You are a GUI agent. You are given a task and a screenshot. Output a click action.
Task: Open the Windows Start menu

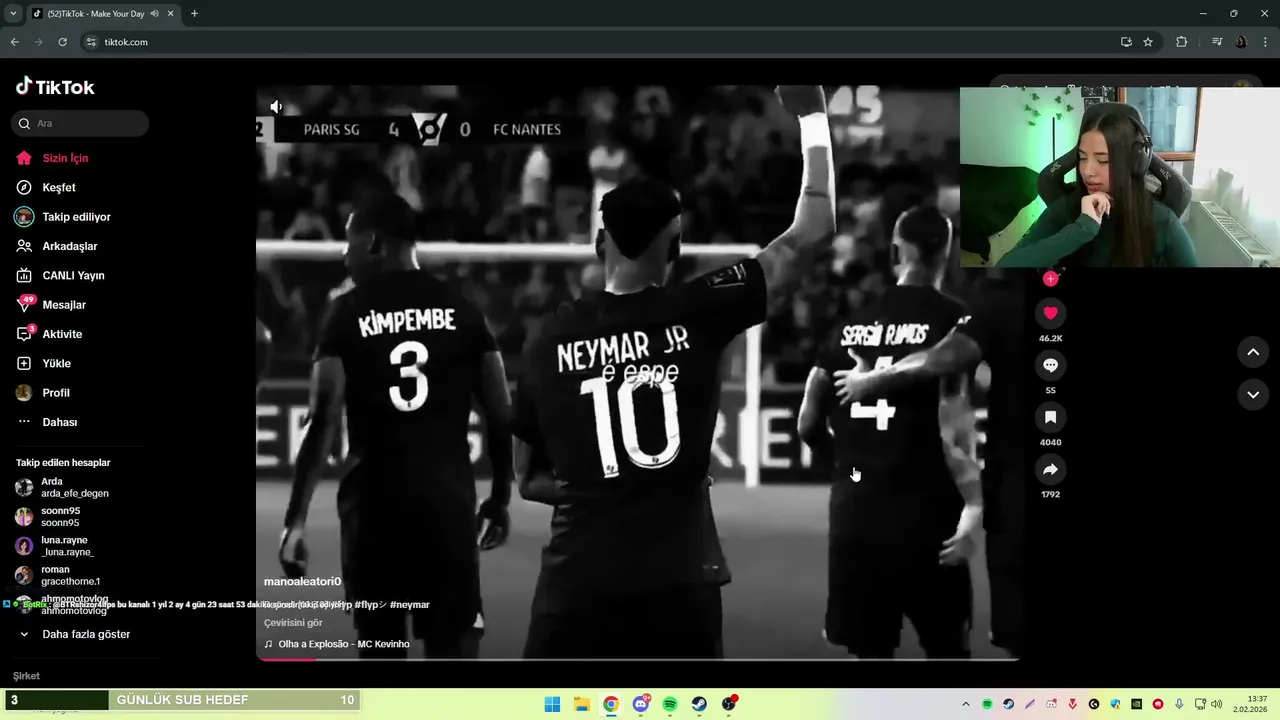point(552,704)
